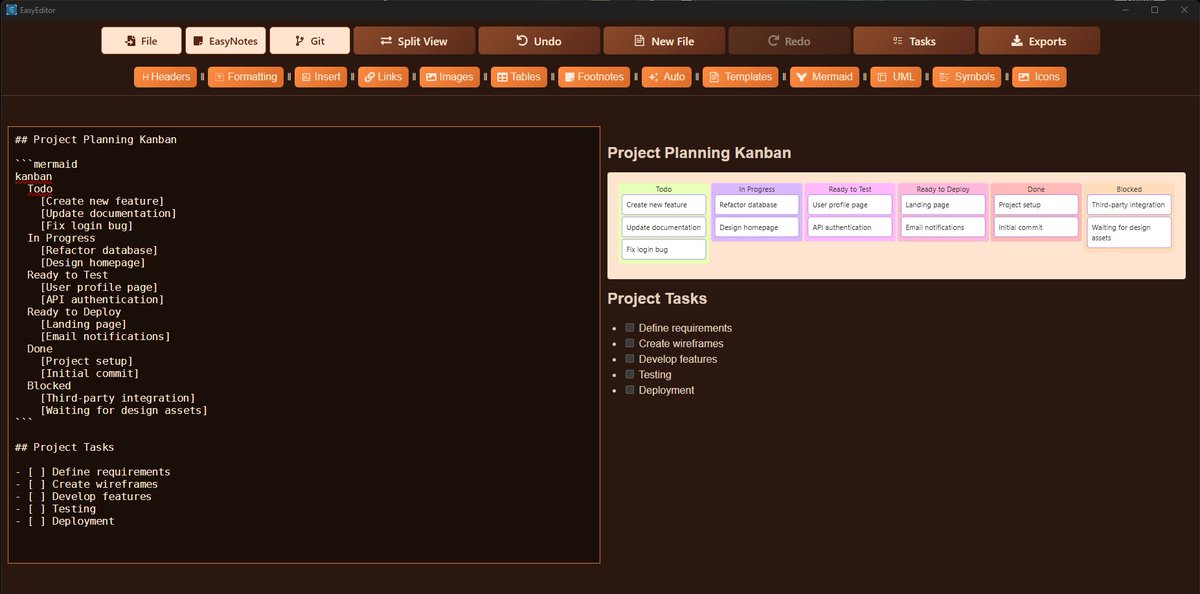Screen dimensions: 1200x594
Task: Open the Links chain-icon menu
Action: 383,77
